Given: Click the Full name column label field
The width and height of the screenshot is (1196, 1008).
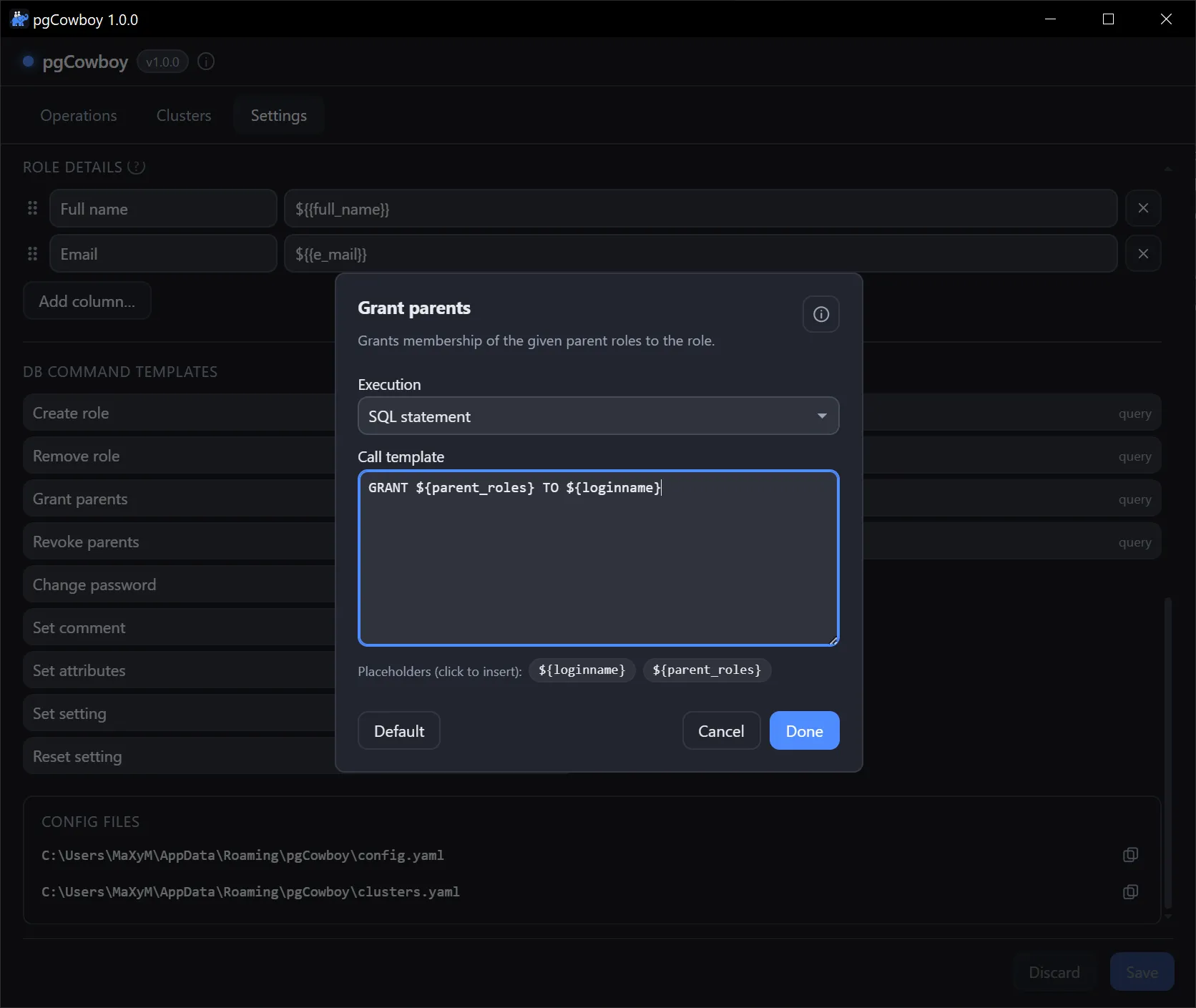Looking at the screenshot, I should click(163, 208).
